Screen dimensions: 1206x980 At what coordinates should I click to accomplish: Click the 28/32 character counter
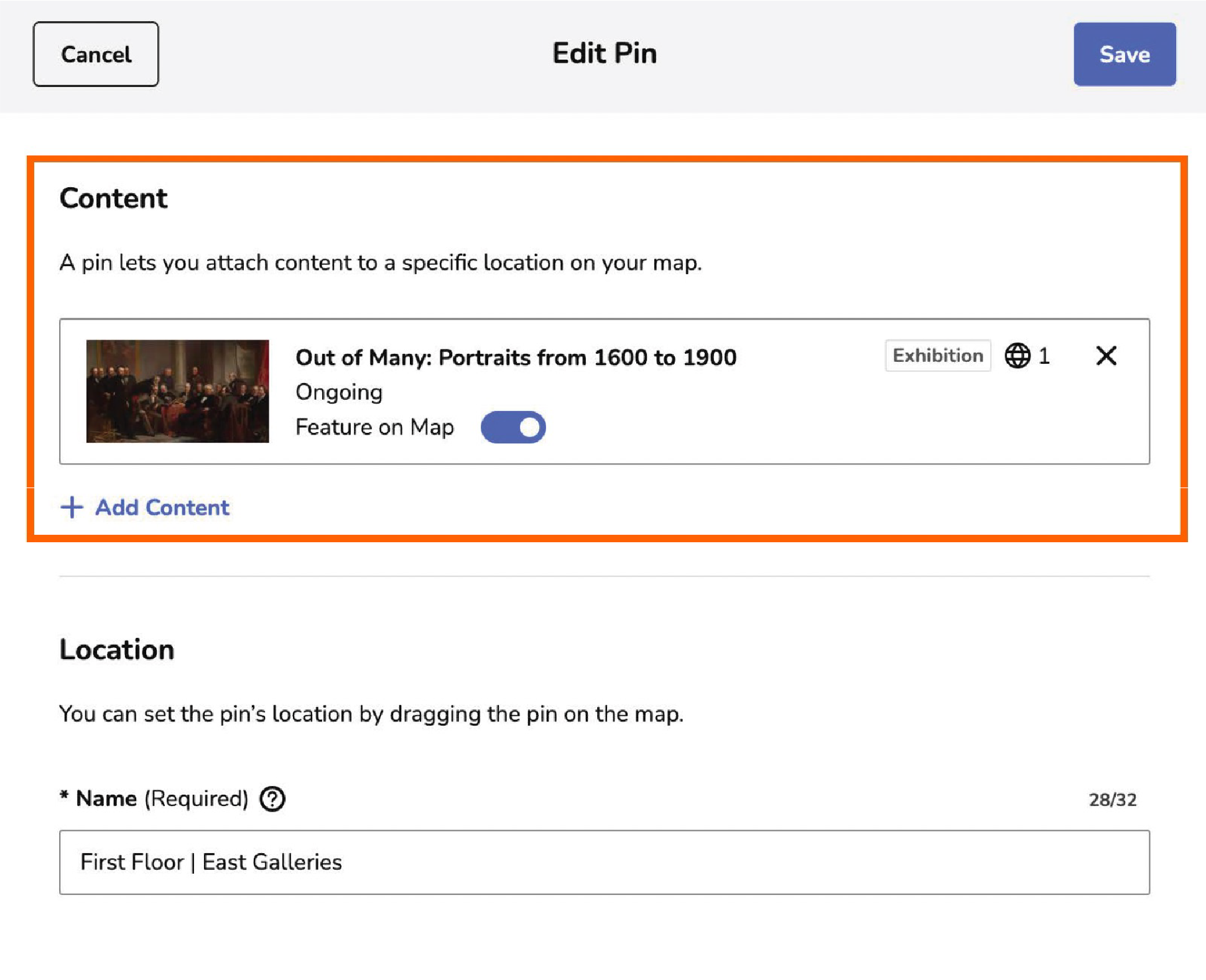click(1112, 800)
